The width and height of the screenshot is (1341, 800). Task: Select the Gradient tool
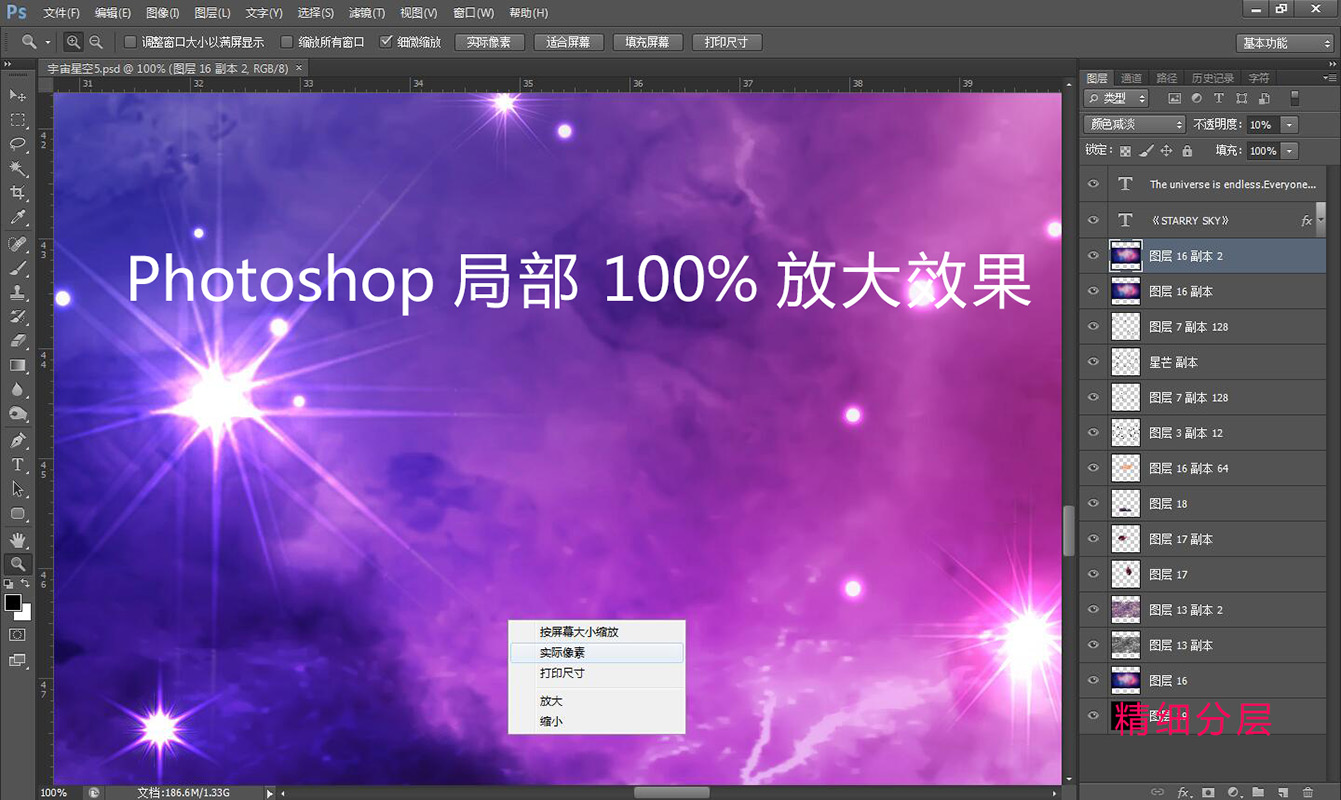[18, 366]
